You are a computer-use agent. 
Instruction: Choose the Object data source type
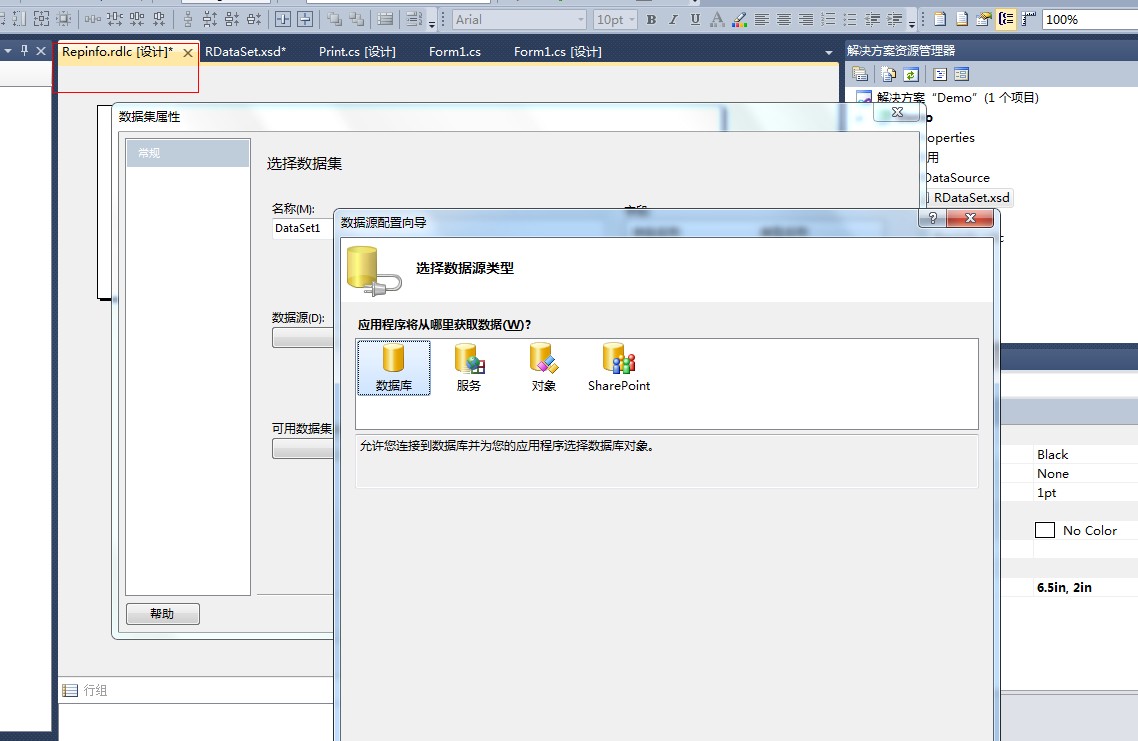(x=544, y=368)
